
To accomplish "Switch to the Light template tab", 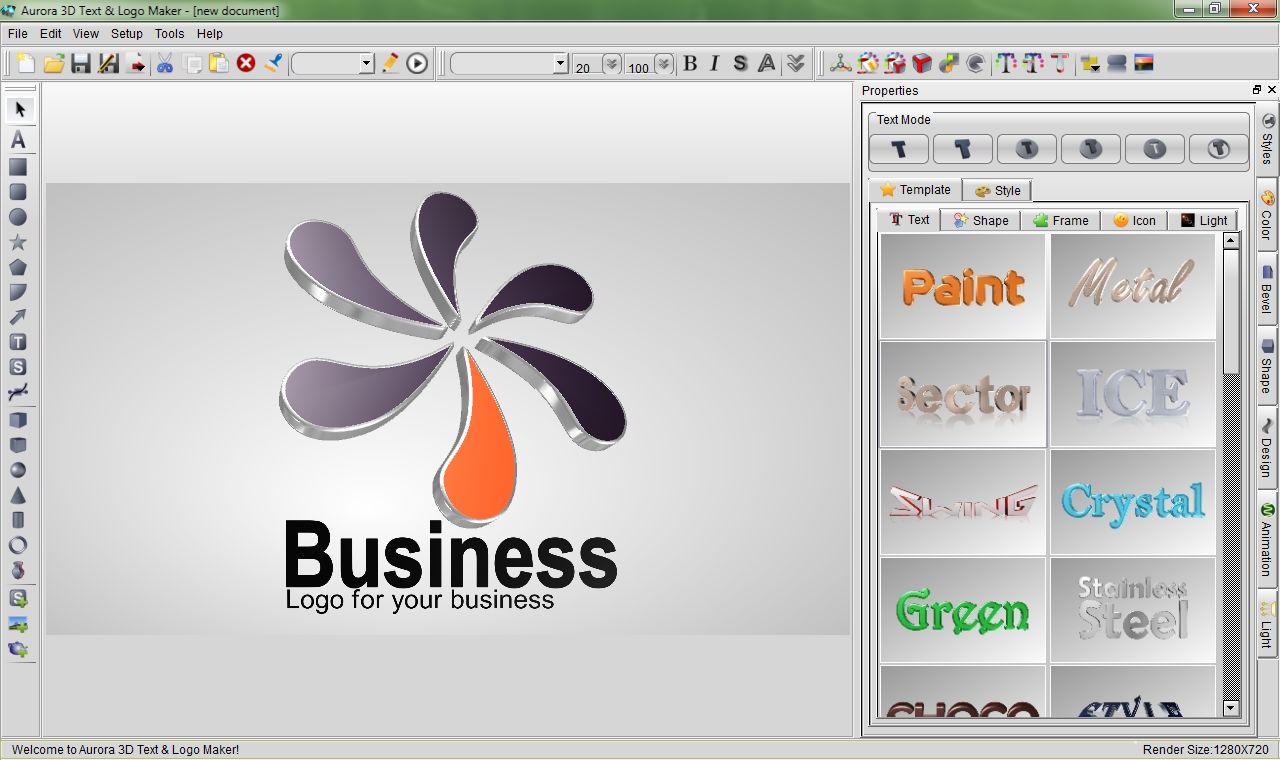I will tap(1203, 220).
